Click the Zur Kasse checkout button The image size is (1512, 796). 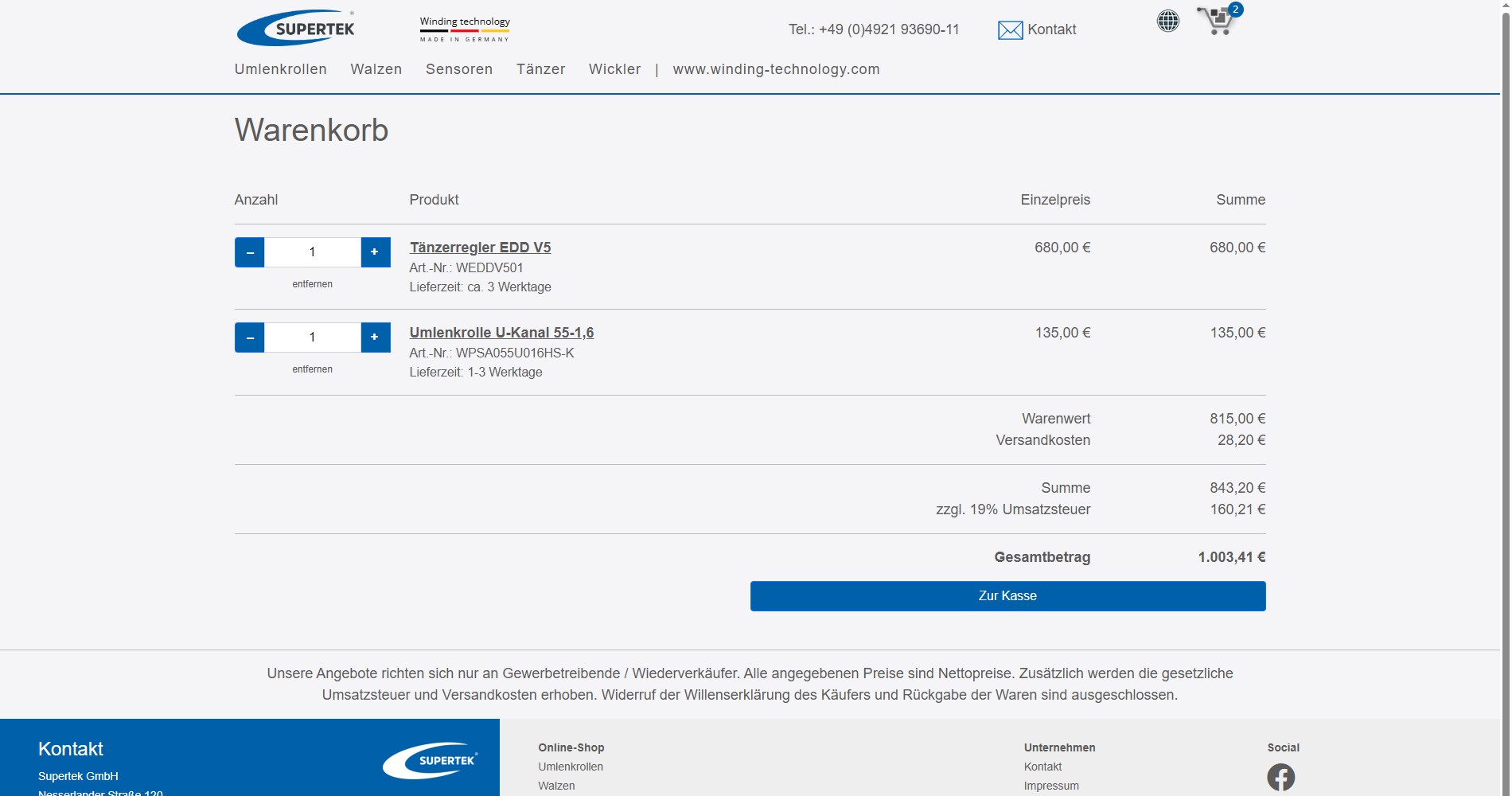click(x=1007, y=595)
